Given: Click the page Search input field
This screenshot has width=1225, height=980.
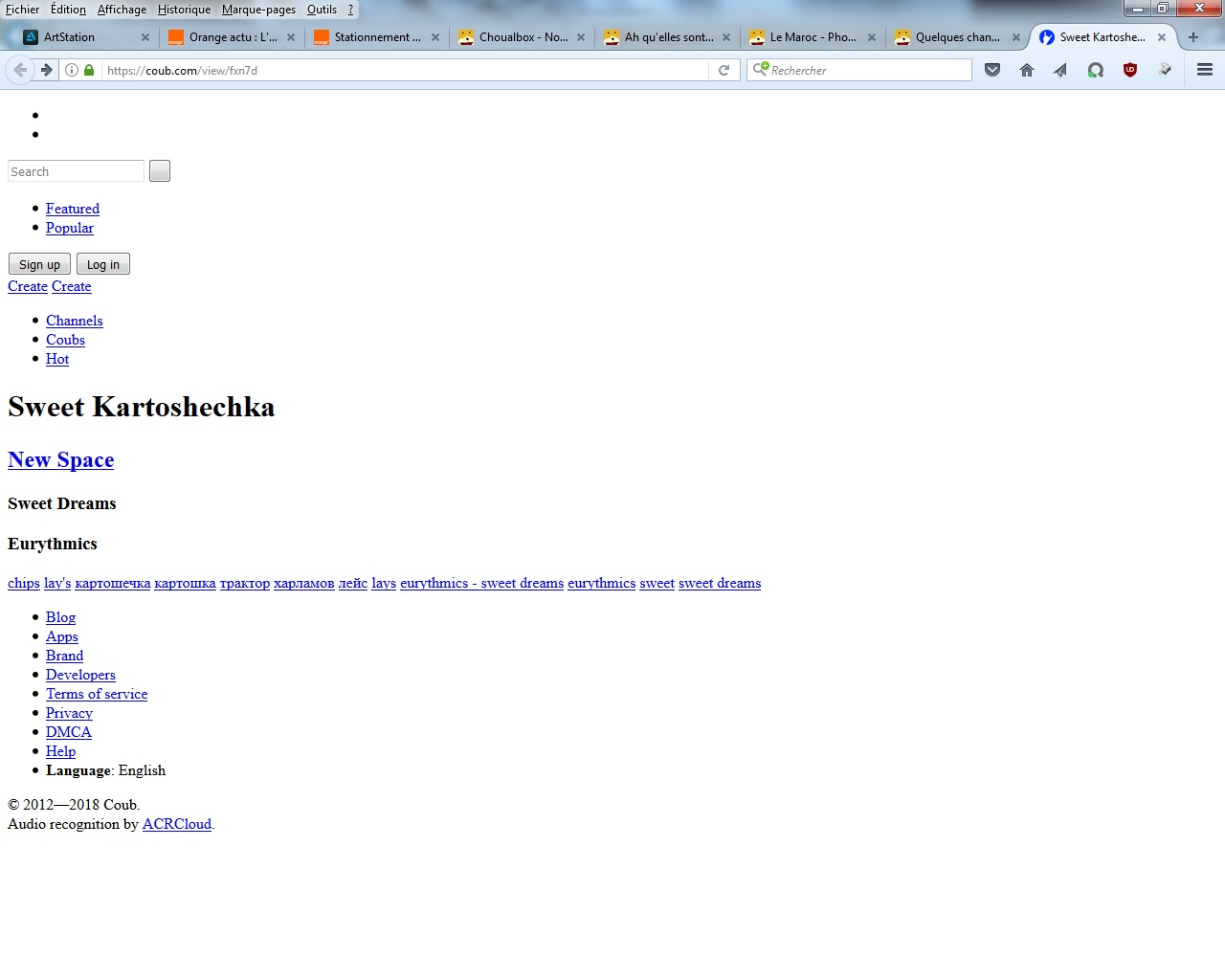Looking at the screenshot, I should 76,171.
